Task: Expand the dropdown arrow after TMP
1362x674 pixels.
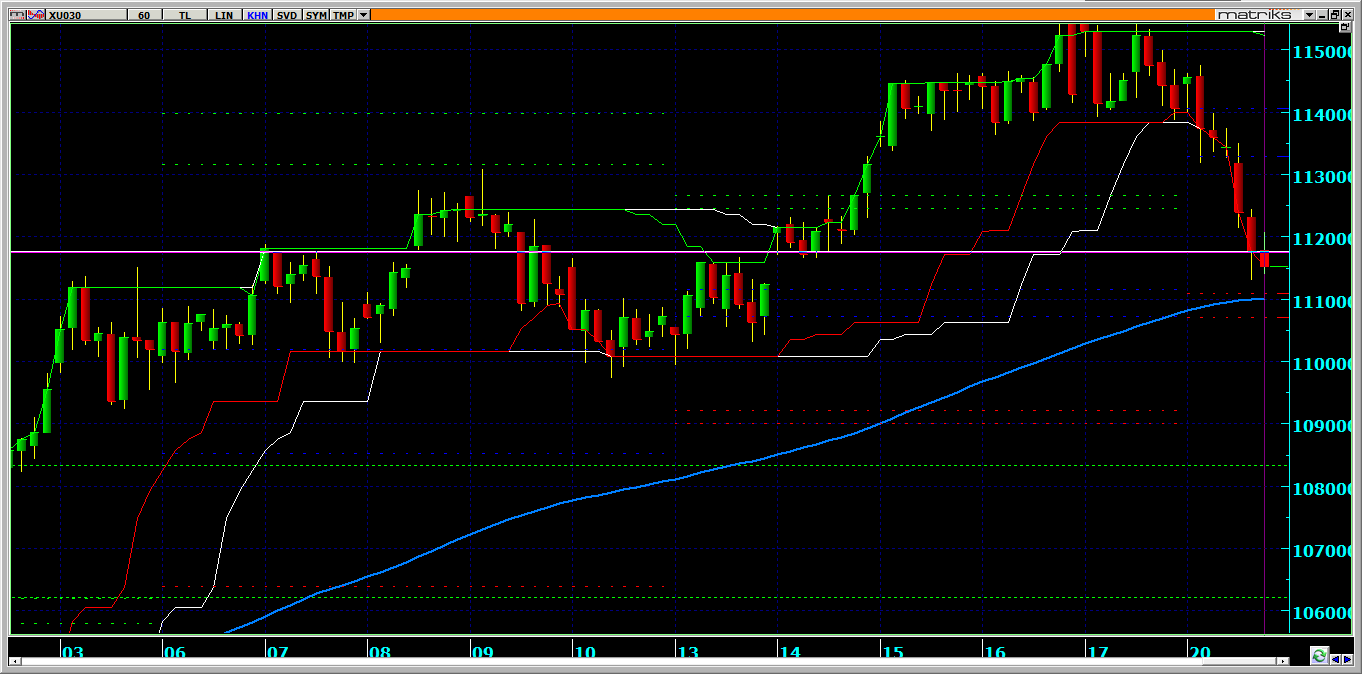Action: click(364, 15)
